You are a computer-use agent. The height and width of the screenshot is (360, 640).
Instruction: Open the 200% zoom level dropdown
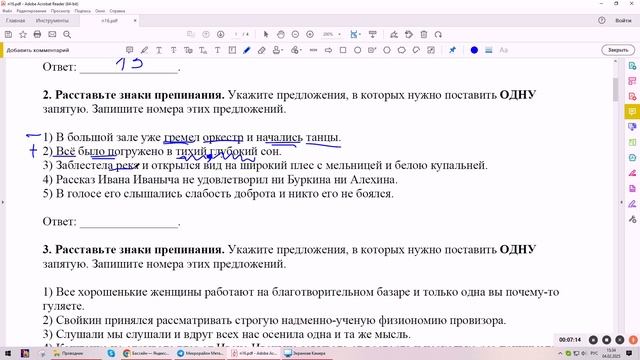click(331, 35)
